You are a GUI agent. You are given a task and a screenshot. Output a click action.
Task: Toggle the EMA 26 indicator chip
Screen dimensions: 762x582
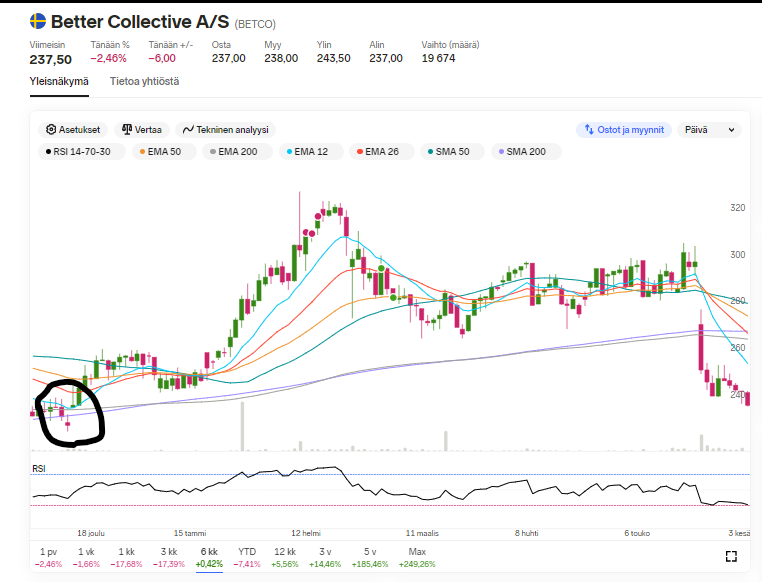click(x=381, y=152)
